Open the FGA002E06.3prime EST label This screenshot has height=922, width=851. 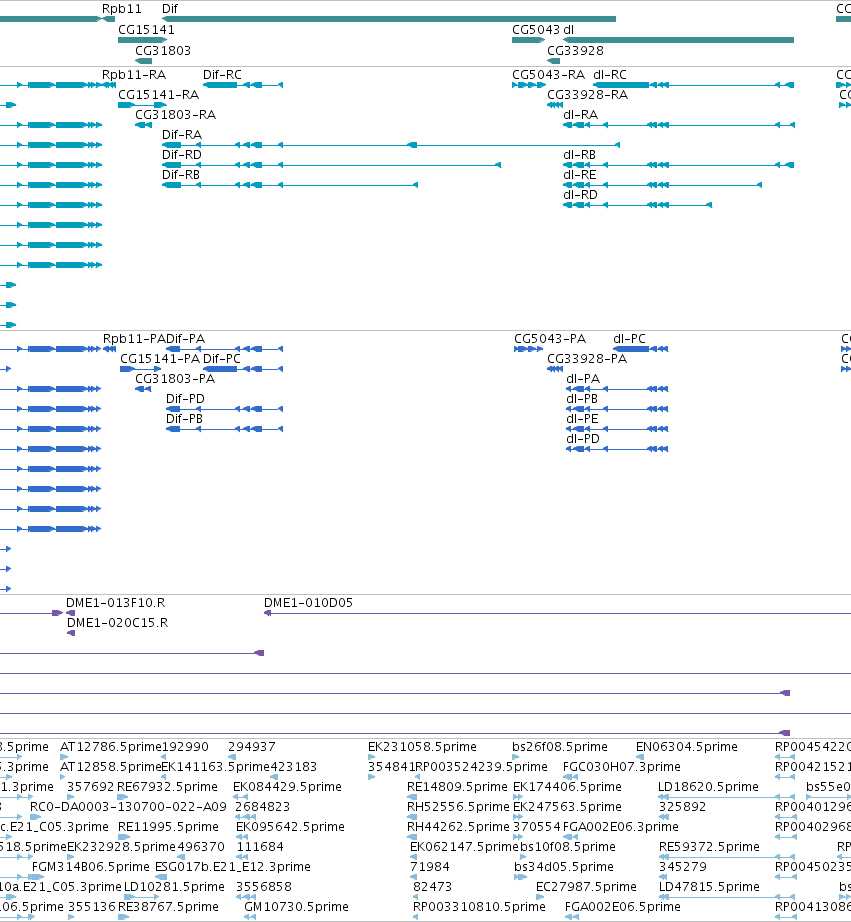click(x=621, y=827)
